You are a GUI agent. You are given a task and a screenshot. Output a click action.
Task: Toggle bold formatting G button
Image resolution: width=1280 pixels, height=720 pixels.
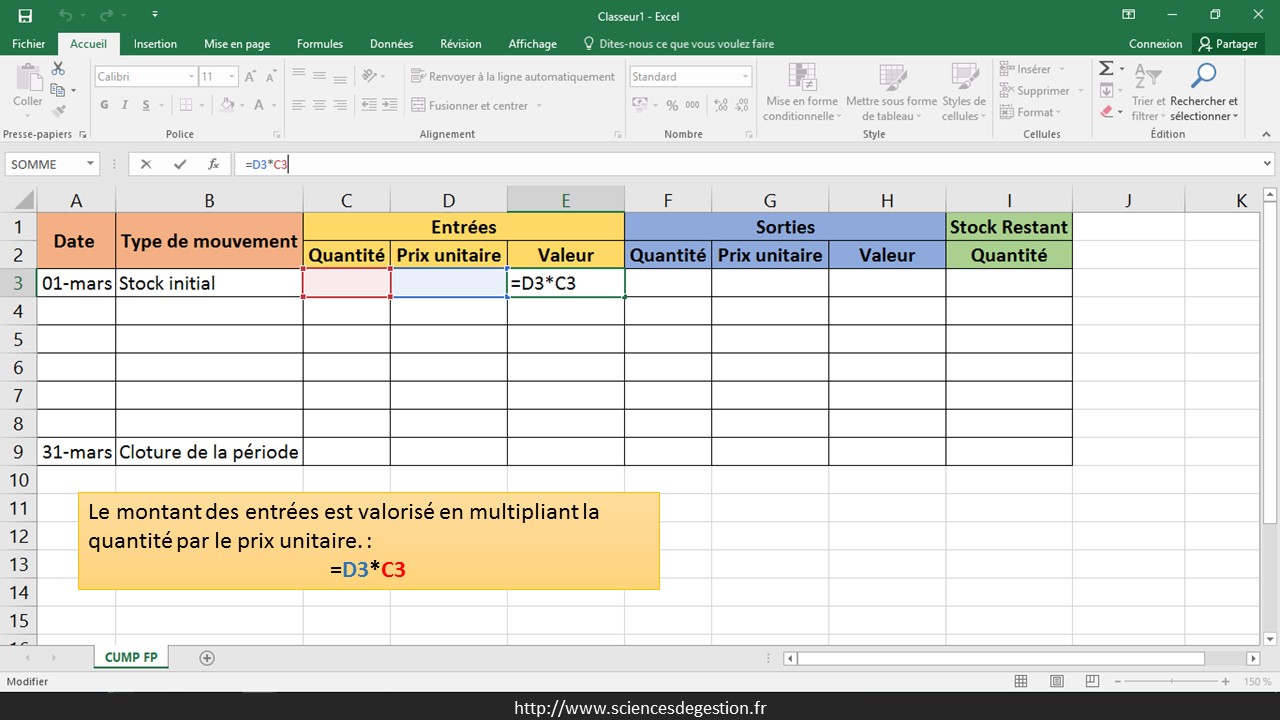click(104, 105)
